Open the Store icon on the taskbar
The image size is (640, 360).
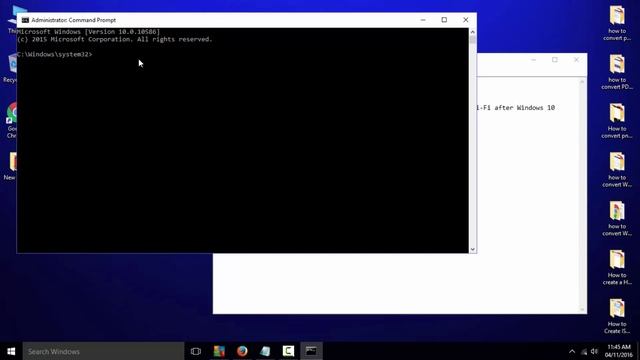[219, 351]
